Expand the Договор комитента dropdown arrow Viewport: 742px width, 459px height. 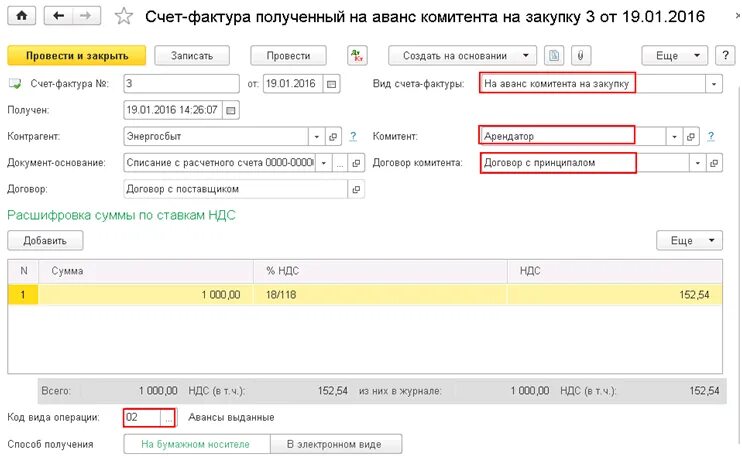click(697, 163)
